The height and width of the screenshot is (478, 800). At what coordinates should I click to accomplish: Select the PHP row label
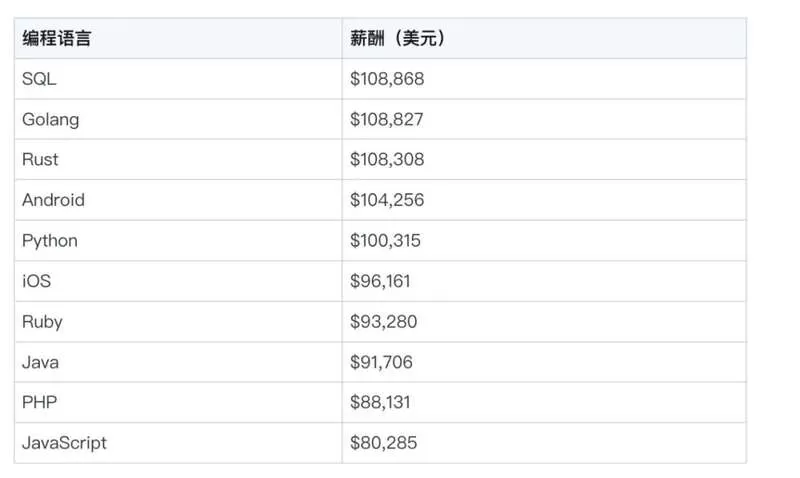(40, 402)
